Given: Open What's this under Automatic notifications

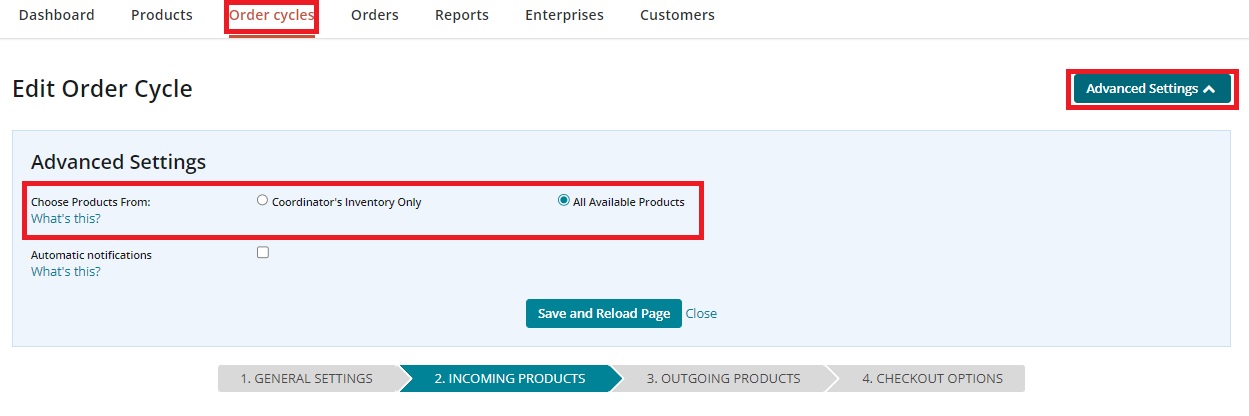Looking at the screenshot, I should coord(66,271).
